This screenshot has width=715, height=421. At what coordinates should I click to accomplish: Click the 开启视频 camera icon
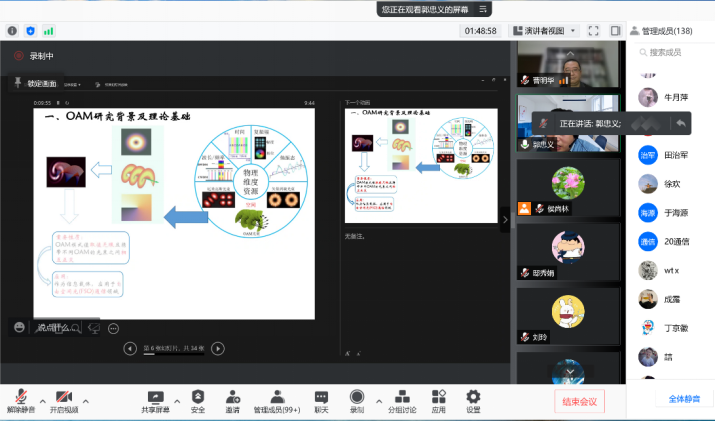click(64, 396)
